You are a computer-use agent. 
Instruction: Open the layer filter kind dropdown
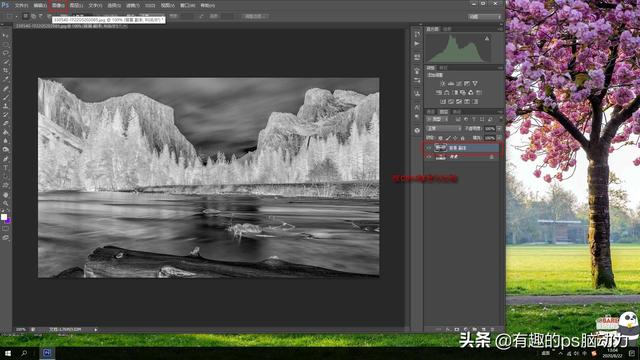point(437,119)
